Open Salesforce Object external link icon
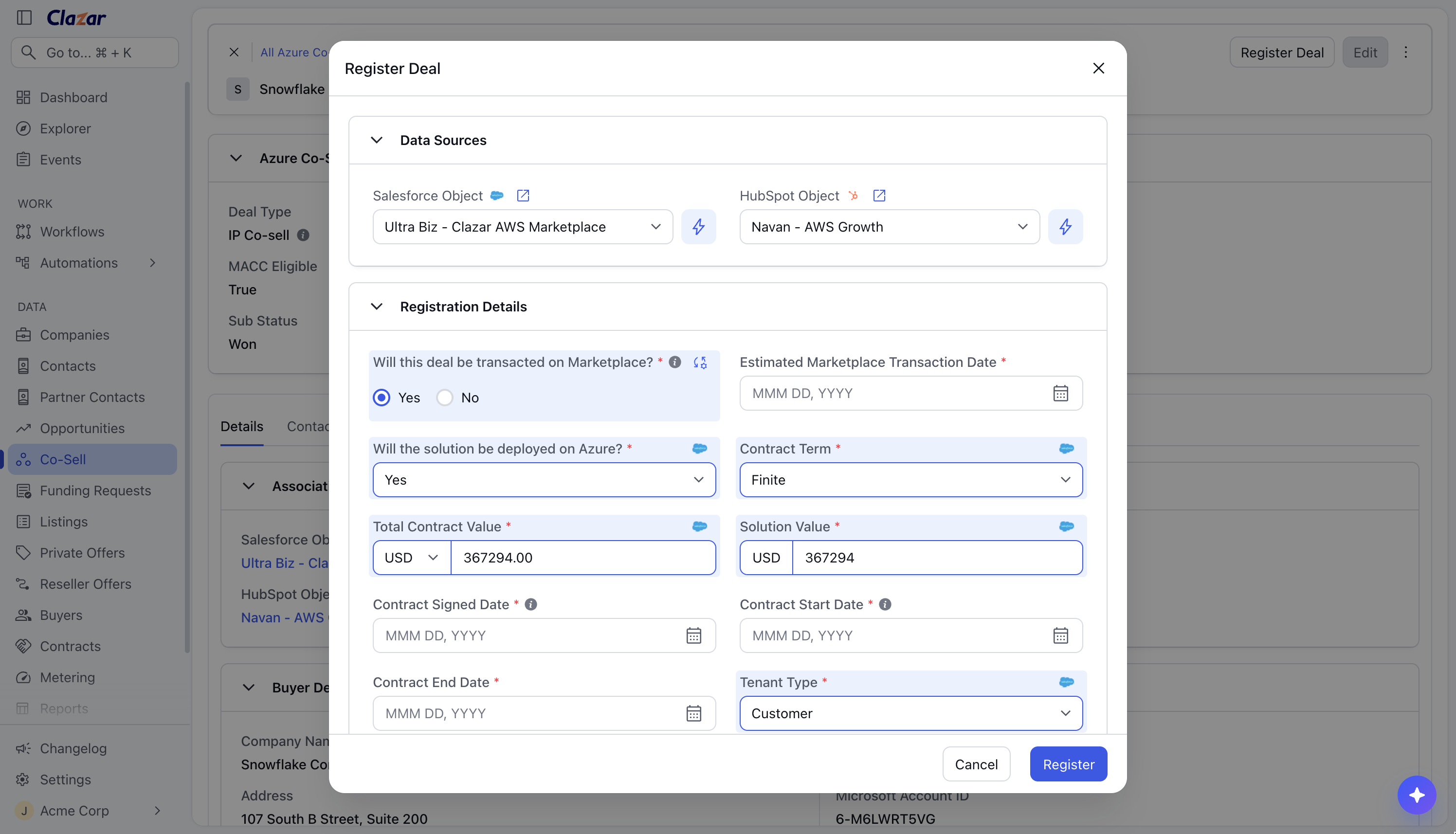Screen dimensions: 1456x834 [523, 196]
